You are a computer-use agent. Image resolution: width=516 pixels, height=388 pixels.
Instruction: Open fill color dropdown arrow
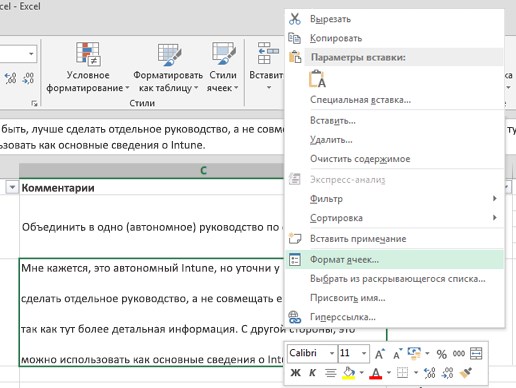(x=361, y=373)
